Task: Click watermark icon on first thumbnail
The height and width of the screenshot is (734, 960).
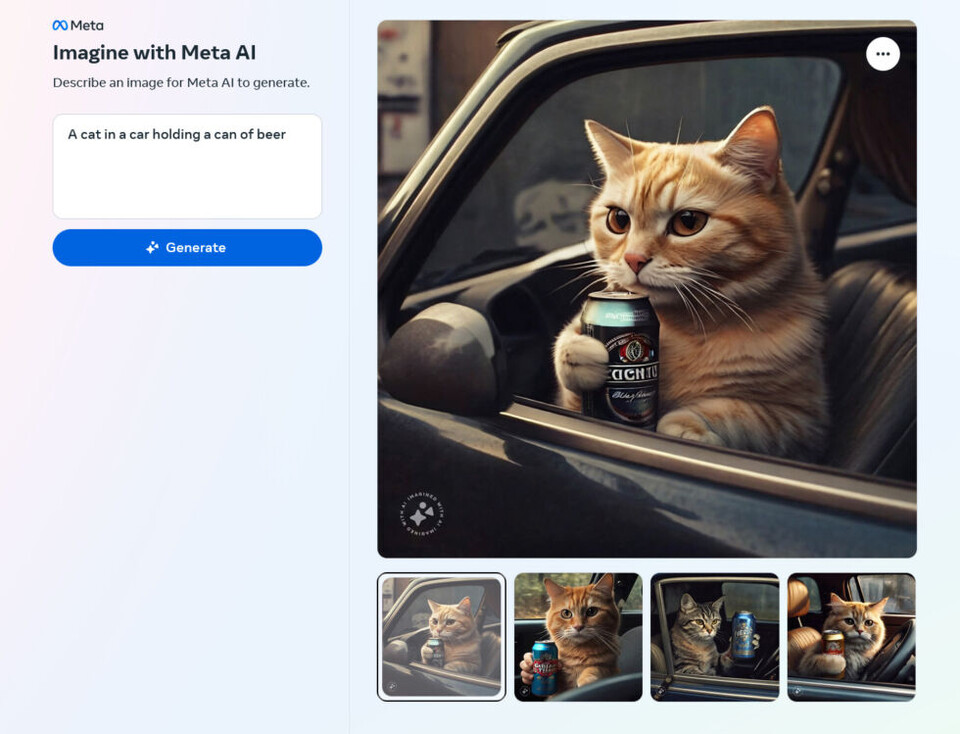Action: click(392, 687)
